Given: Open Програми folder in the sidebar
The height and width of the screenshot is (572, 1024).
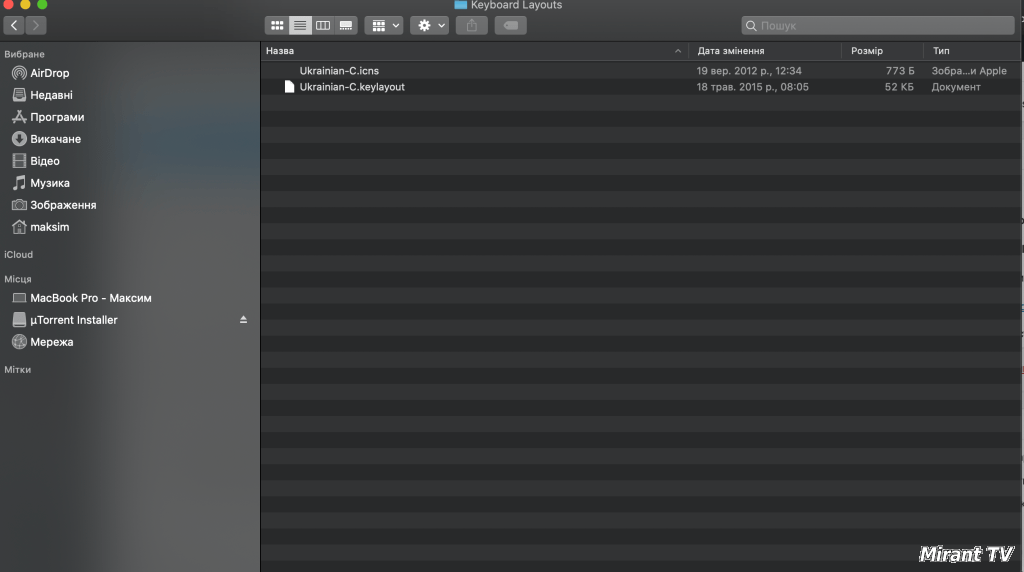Looking at the screenshot, I should click(x=57, y=117).
